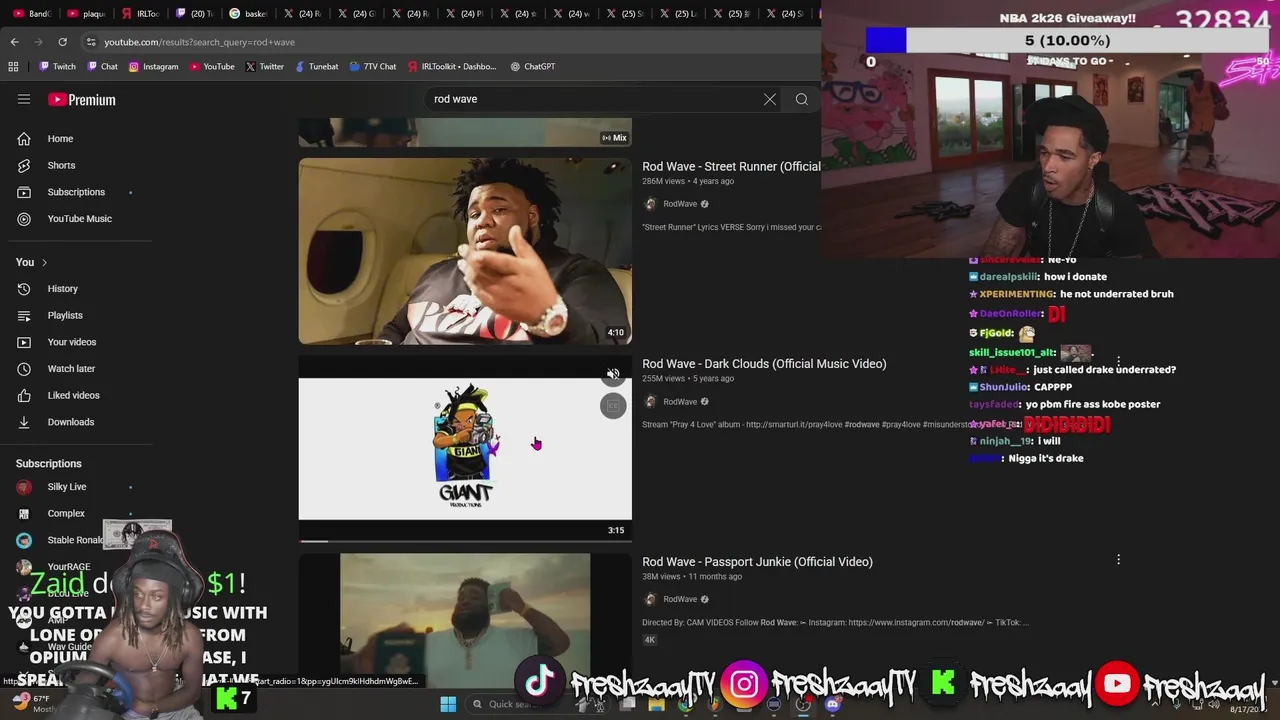Open RodWave channel under Dark Clouds
Image resolution: width=1280 pixels, height=720 pixels.
pyautogui.click(x=680, y=402)
